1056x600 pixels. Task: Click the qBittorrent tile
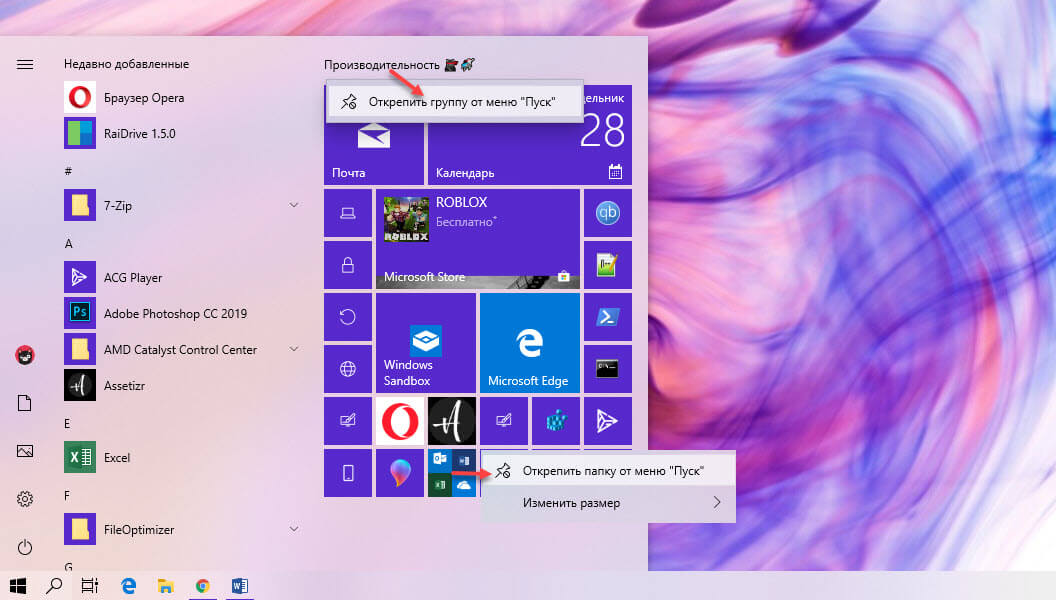[x=607, y=213]
